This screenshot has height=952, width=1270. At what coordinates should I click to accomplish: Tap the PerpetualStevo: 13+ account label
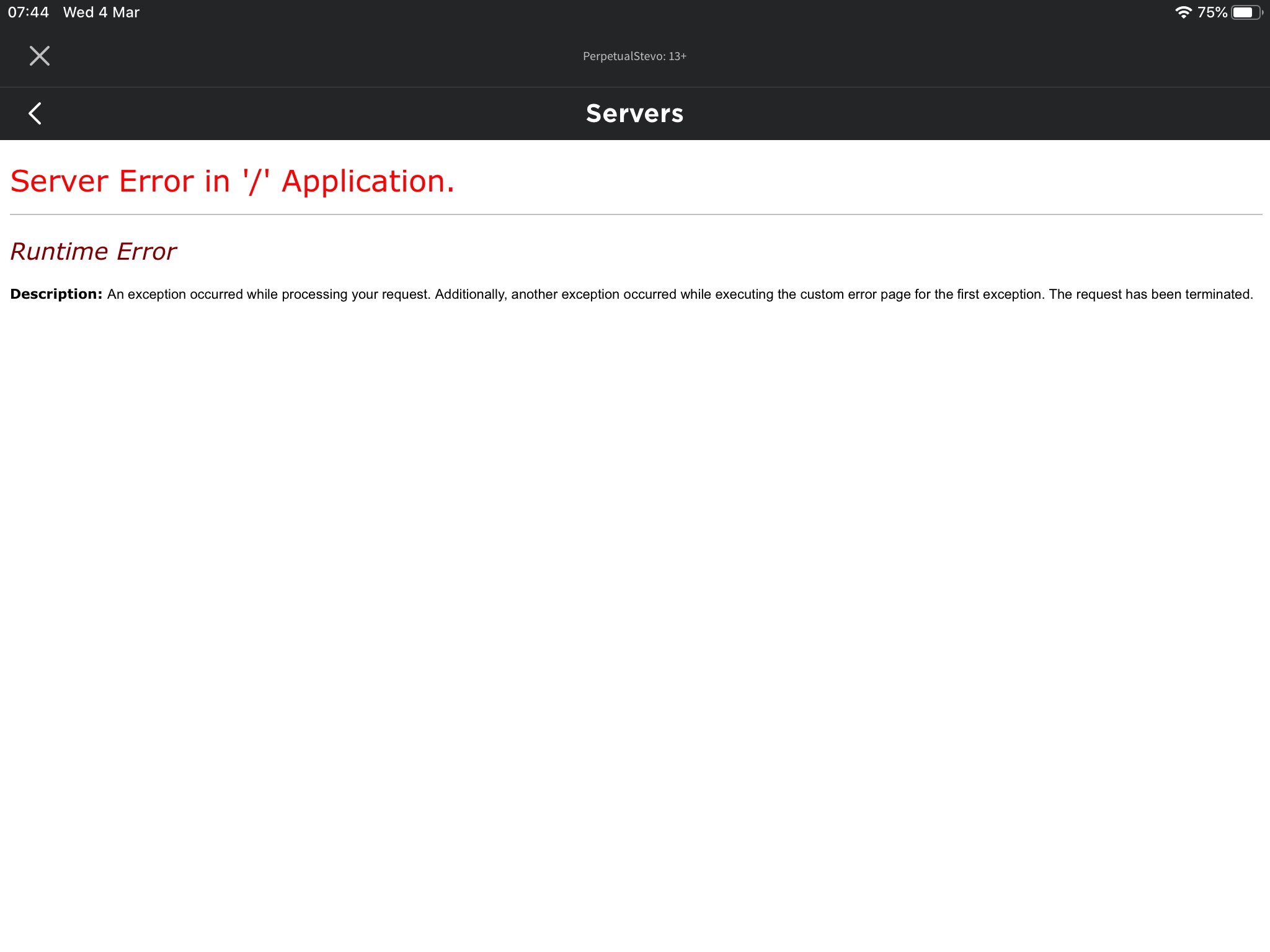click(634, 56)
